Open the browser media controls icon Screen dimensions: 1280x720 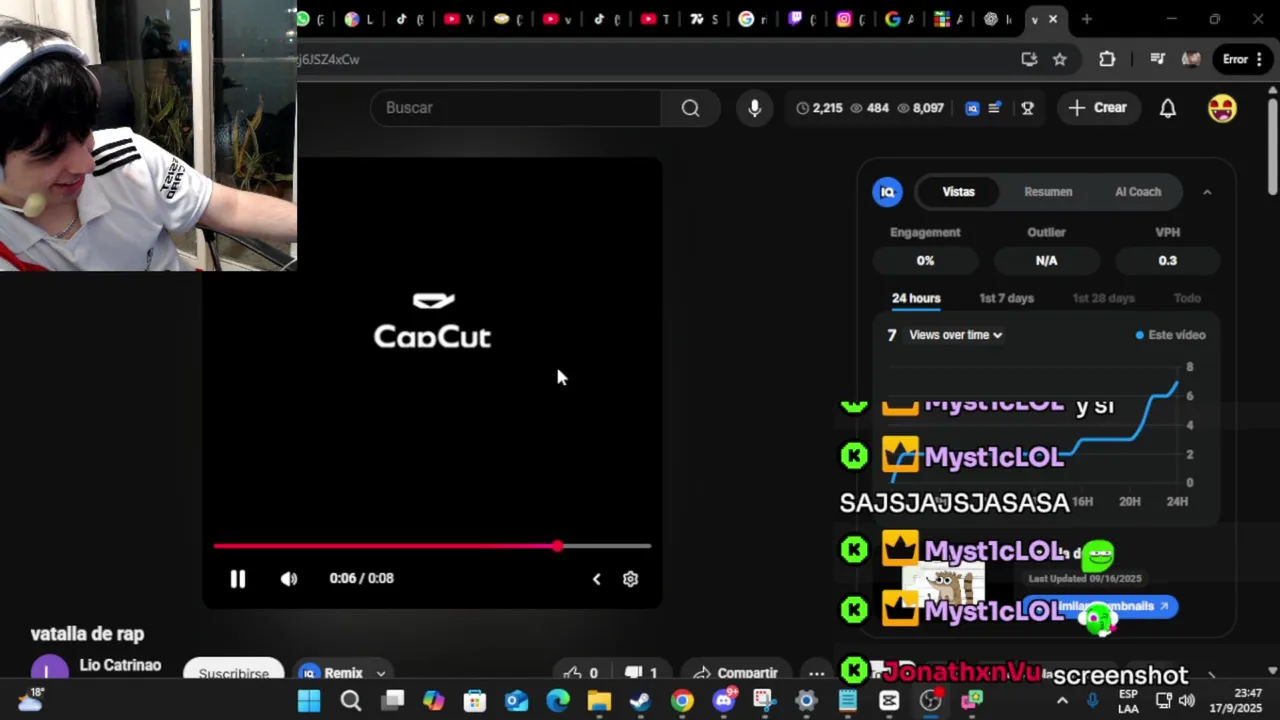[x=1157, y=59]
